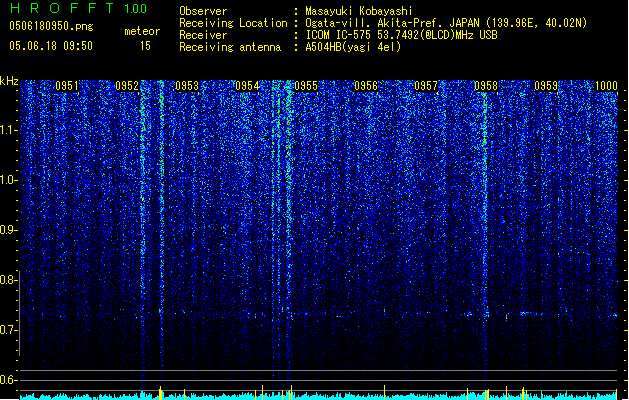
Task: Click the 'Receiving Location' field label
Action: tap(233, 23)
